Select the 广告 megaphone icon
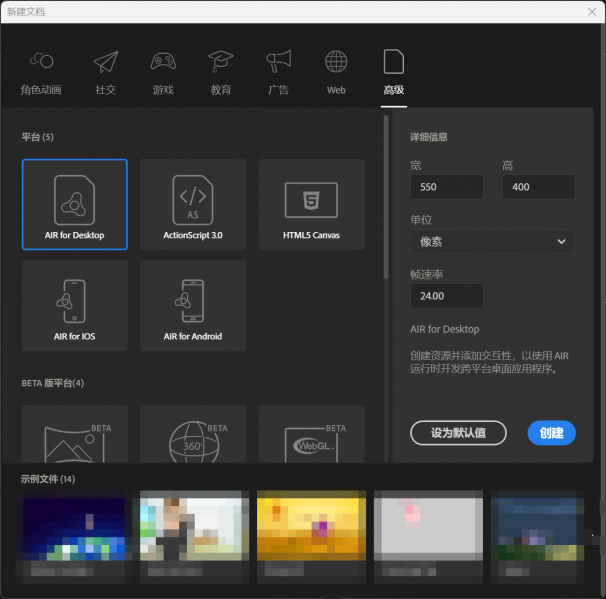This screenshot has width=606, height=599. [279, 61]
